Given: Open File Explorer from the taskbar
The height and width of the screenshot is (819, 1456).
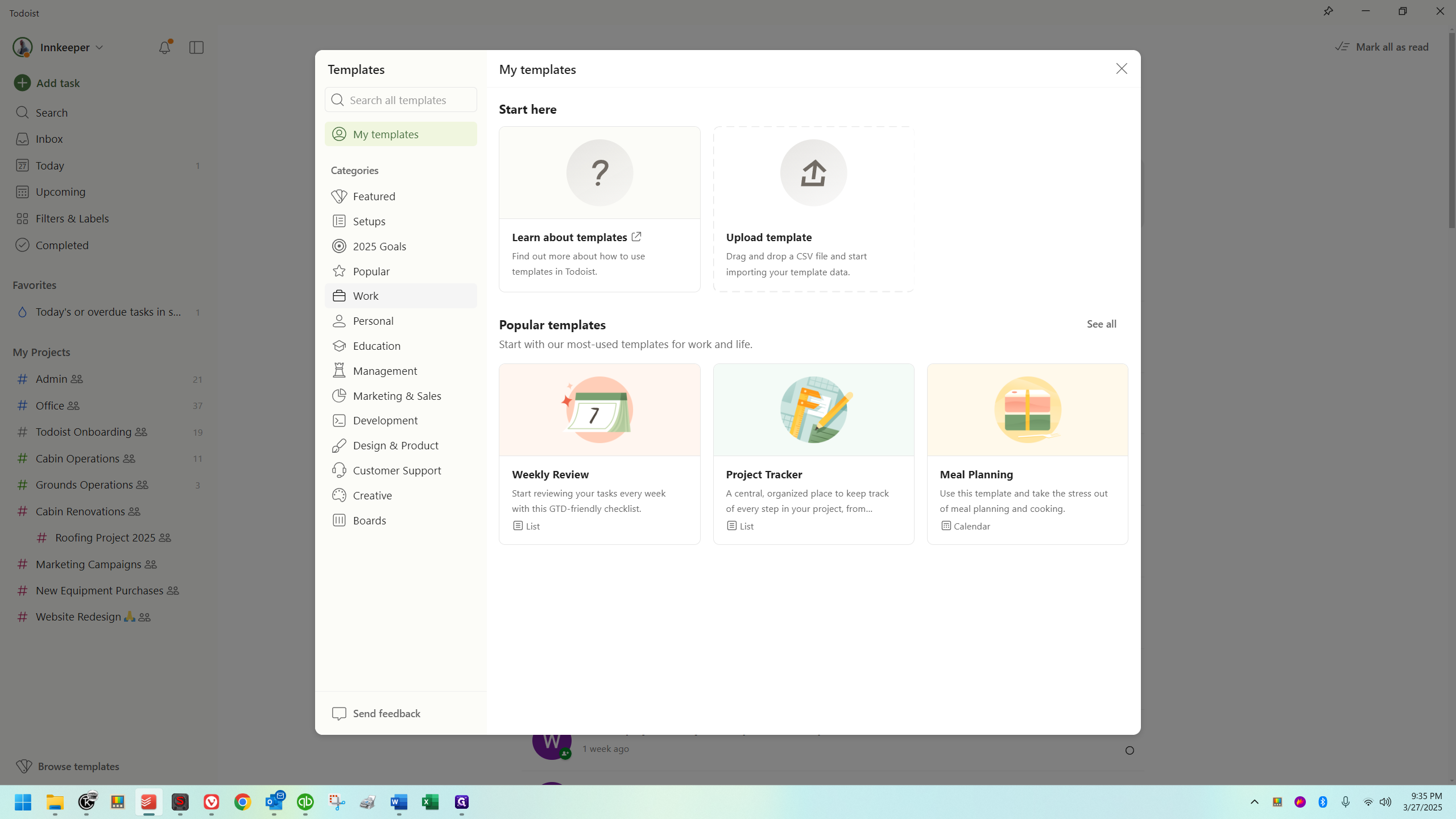Looking at the screenshot, I should tap(55, 802).
